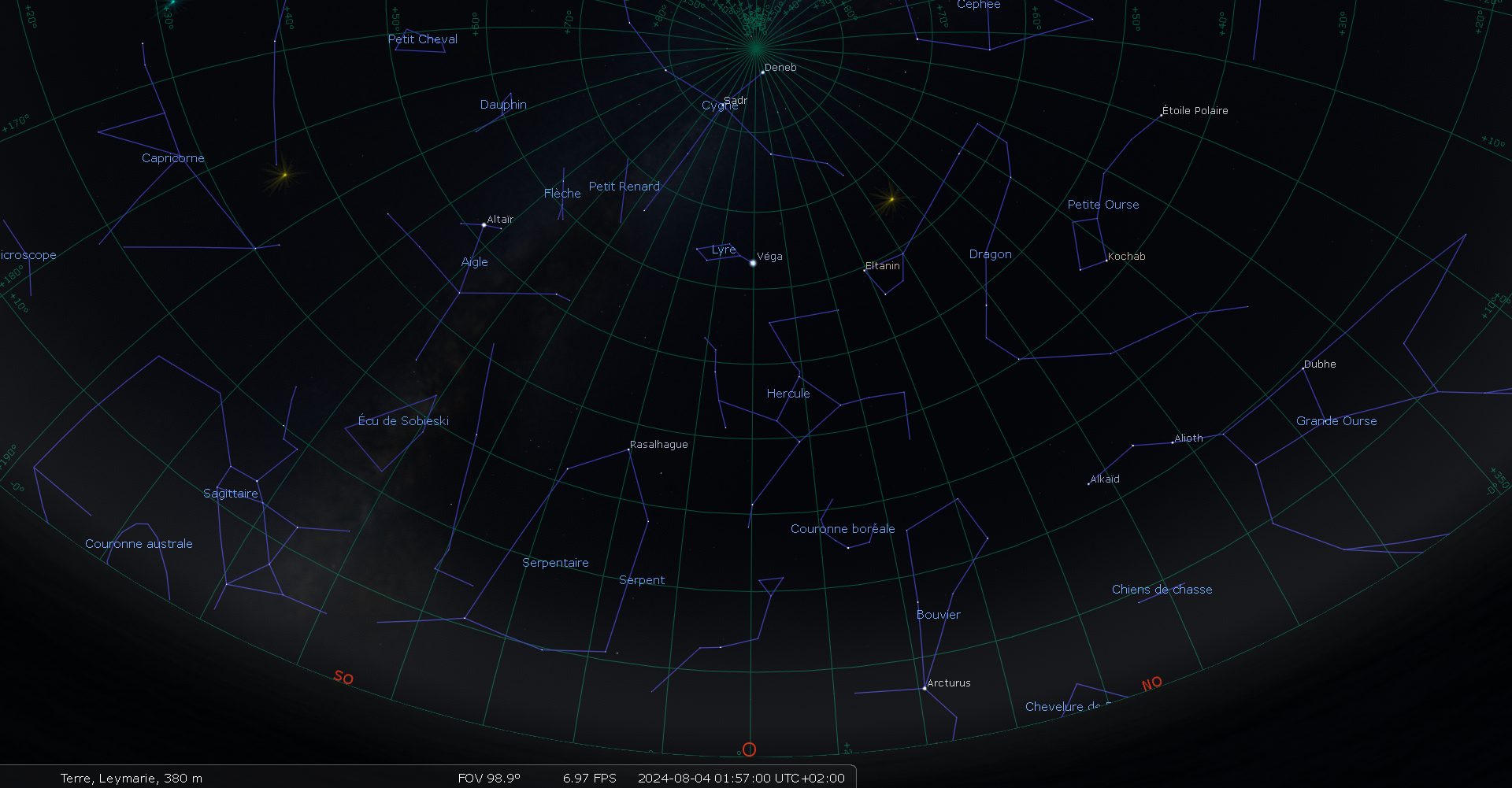Click the Dragon constellation label
The width and height of the screenshot is (1512, 788).
(991, 254)
